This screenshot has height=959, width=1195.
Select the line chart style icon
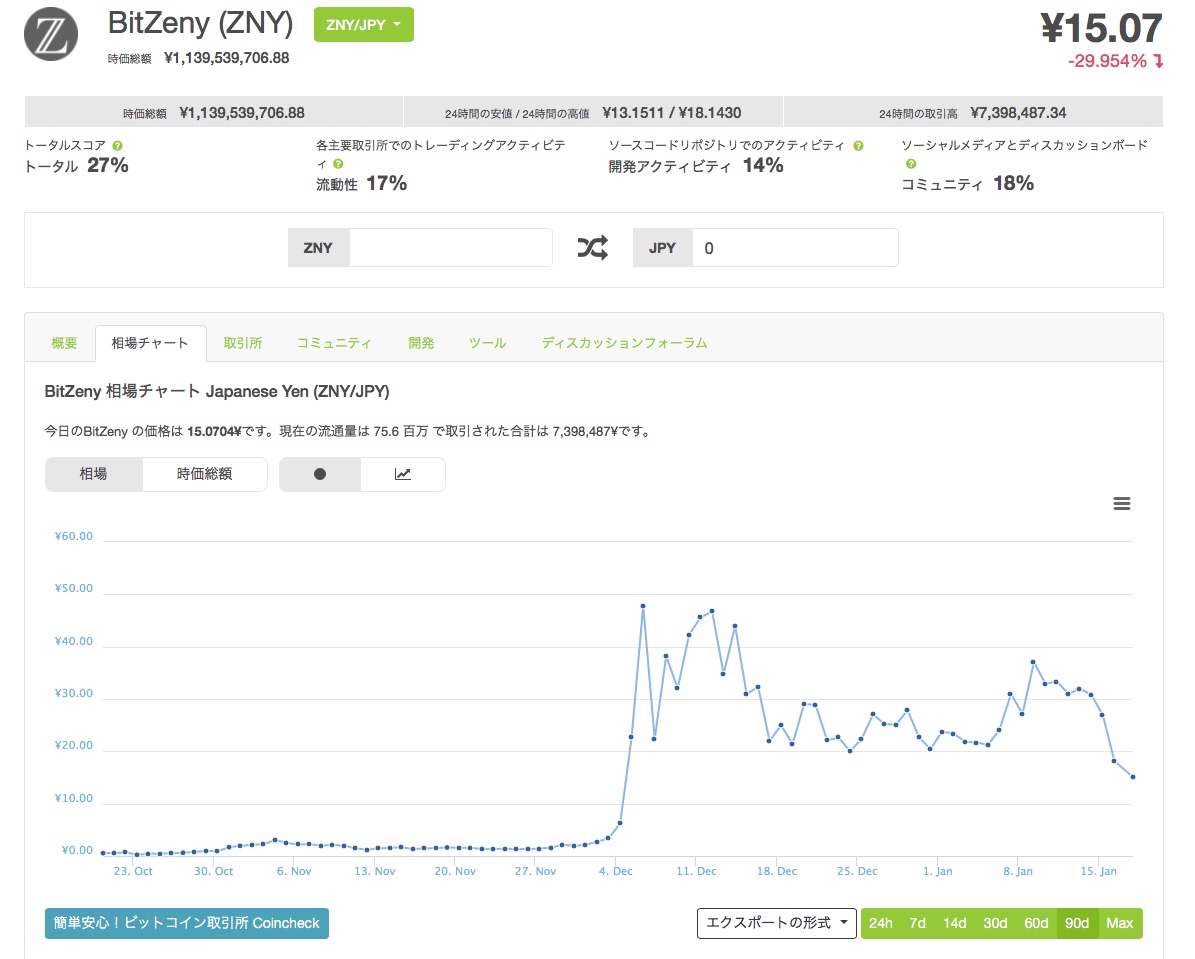(403, 474)
